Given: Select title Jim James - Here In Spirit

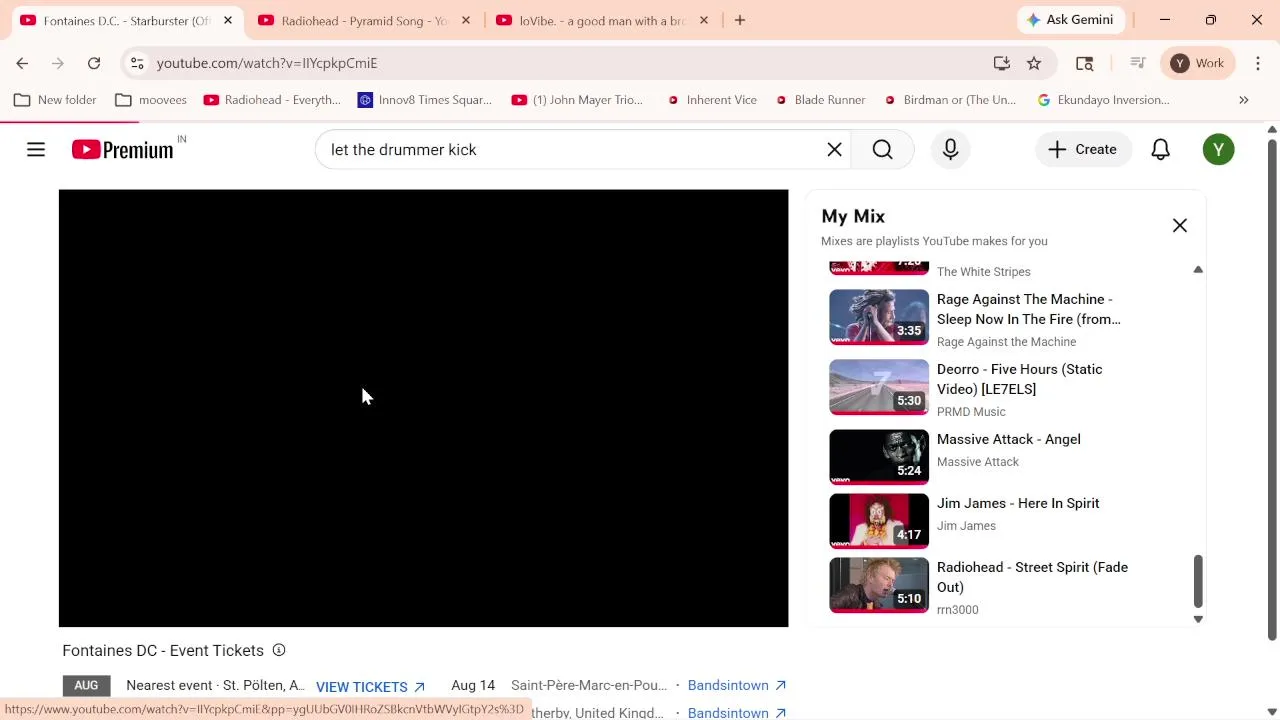Looking at the screenshot, I should click(1018, 503).
